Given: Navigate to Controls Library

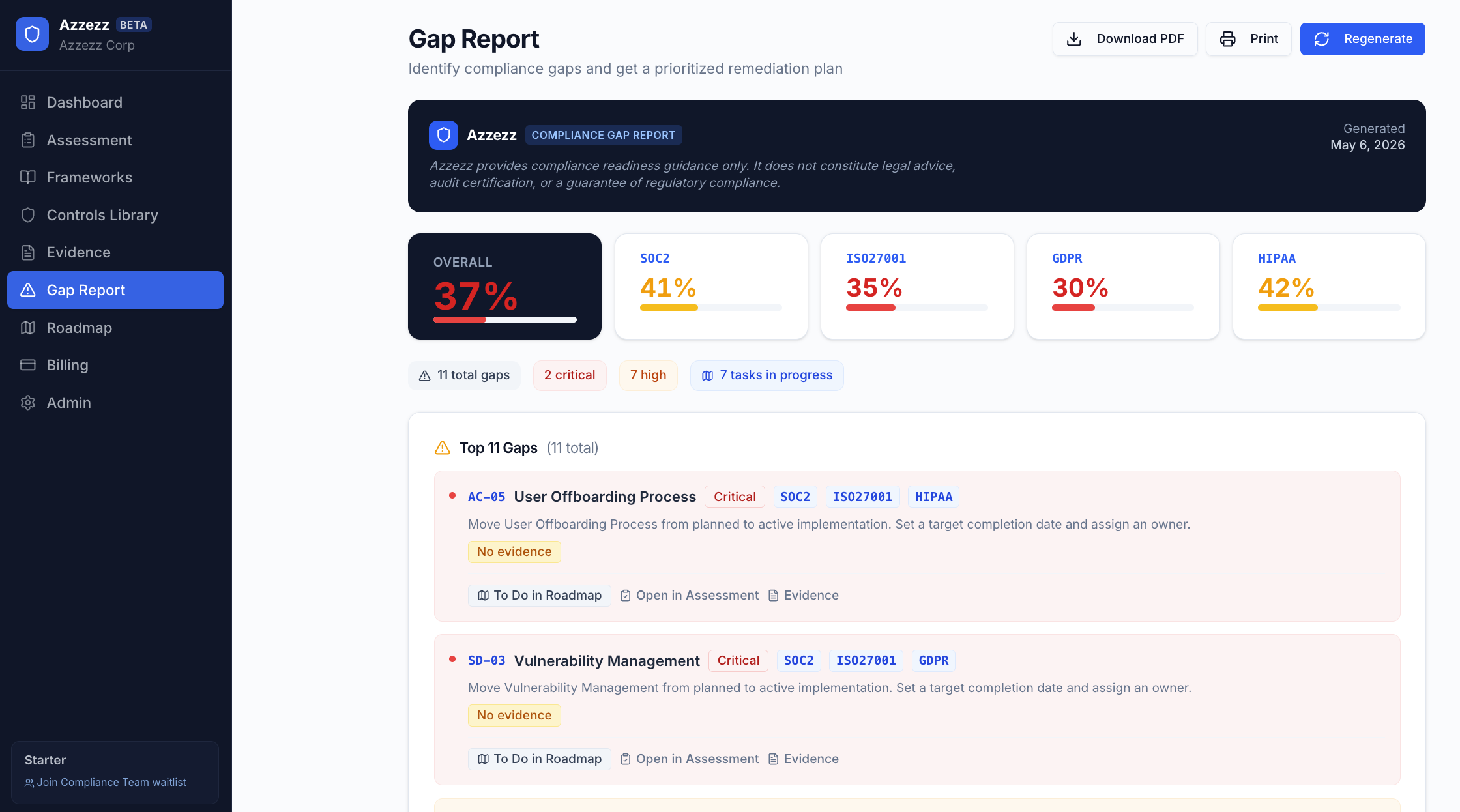Looking at the screenshot, I should [115, 215].
